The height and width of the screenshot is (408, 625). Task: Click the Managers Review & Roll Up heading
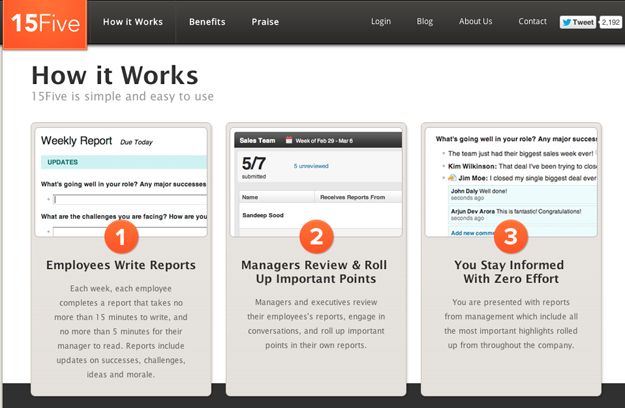point(314,272)
